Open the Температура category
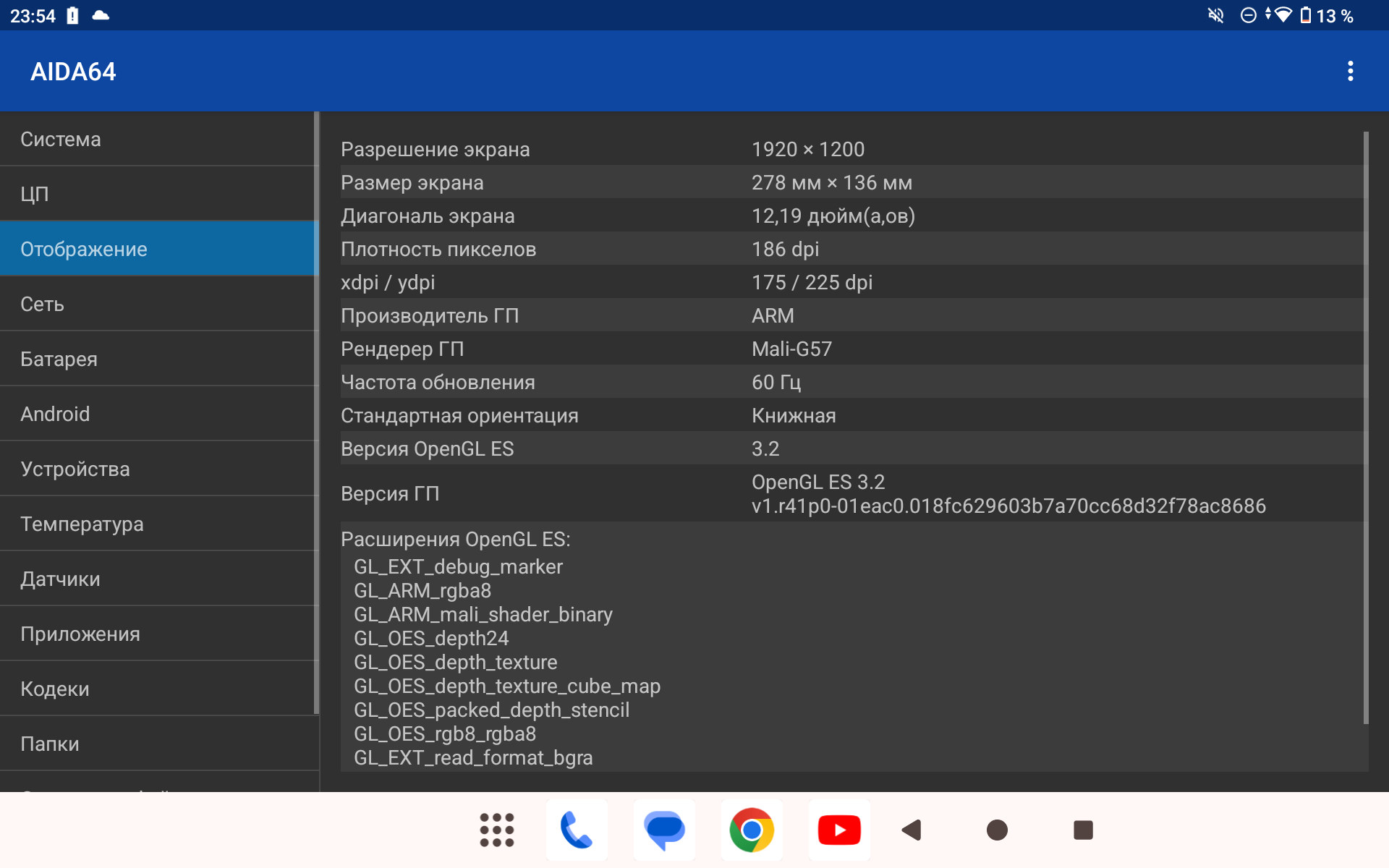Image resolution: width=1389 pixels, height=868 pixels. (x=159, y=524)
